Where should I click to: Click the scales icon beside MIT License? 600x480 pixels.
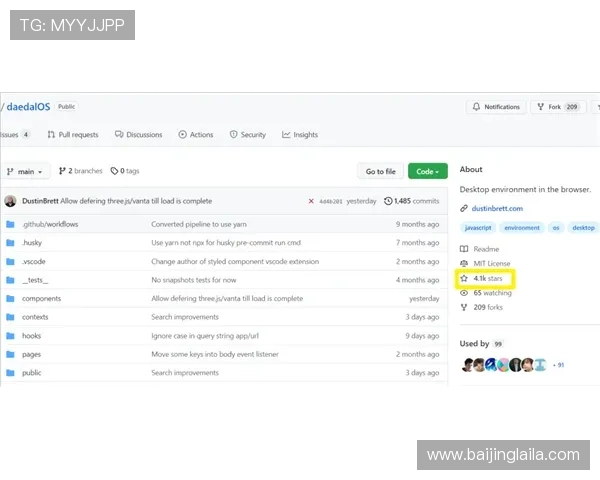click(x=464, y=264)
